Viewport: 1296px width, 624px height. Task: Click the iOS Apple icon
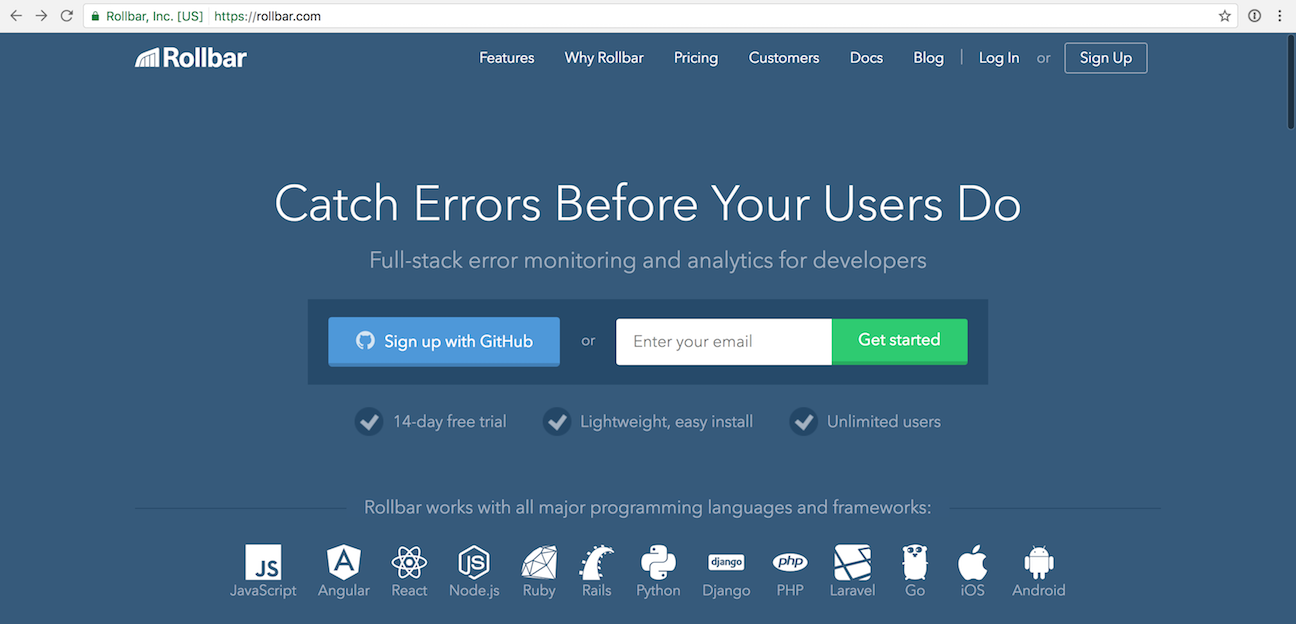point(971,562)
